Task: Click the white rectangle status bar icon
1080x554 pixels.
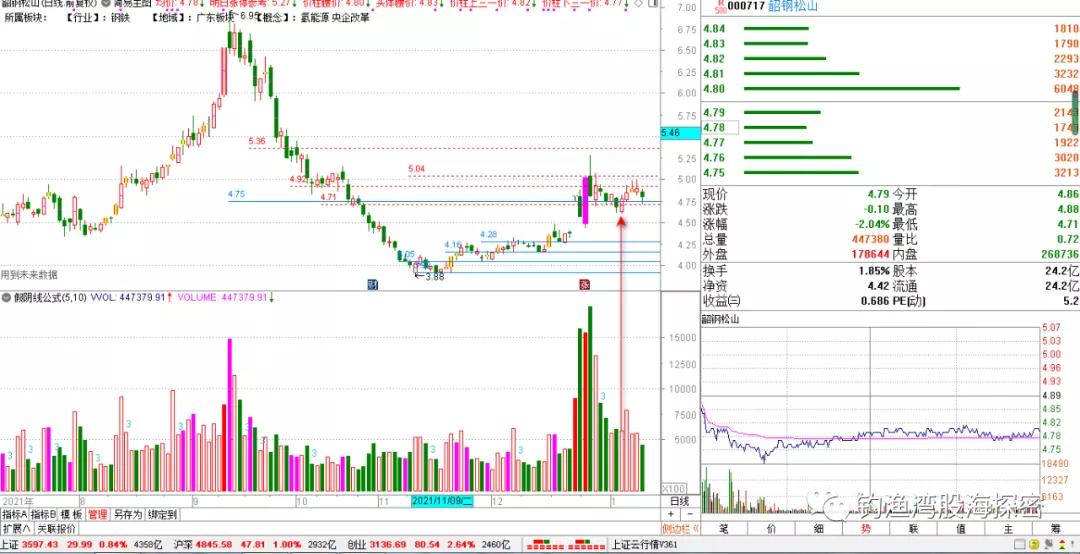Action: pos(1021,545)
